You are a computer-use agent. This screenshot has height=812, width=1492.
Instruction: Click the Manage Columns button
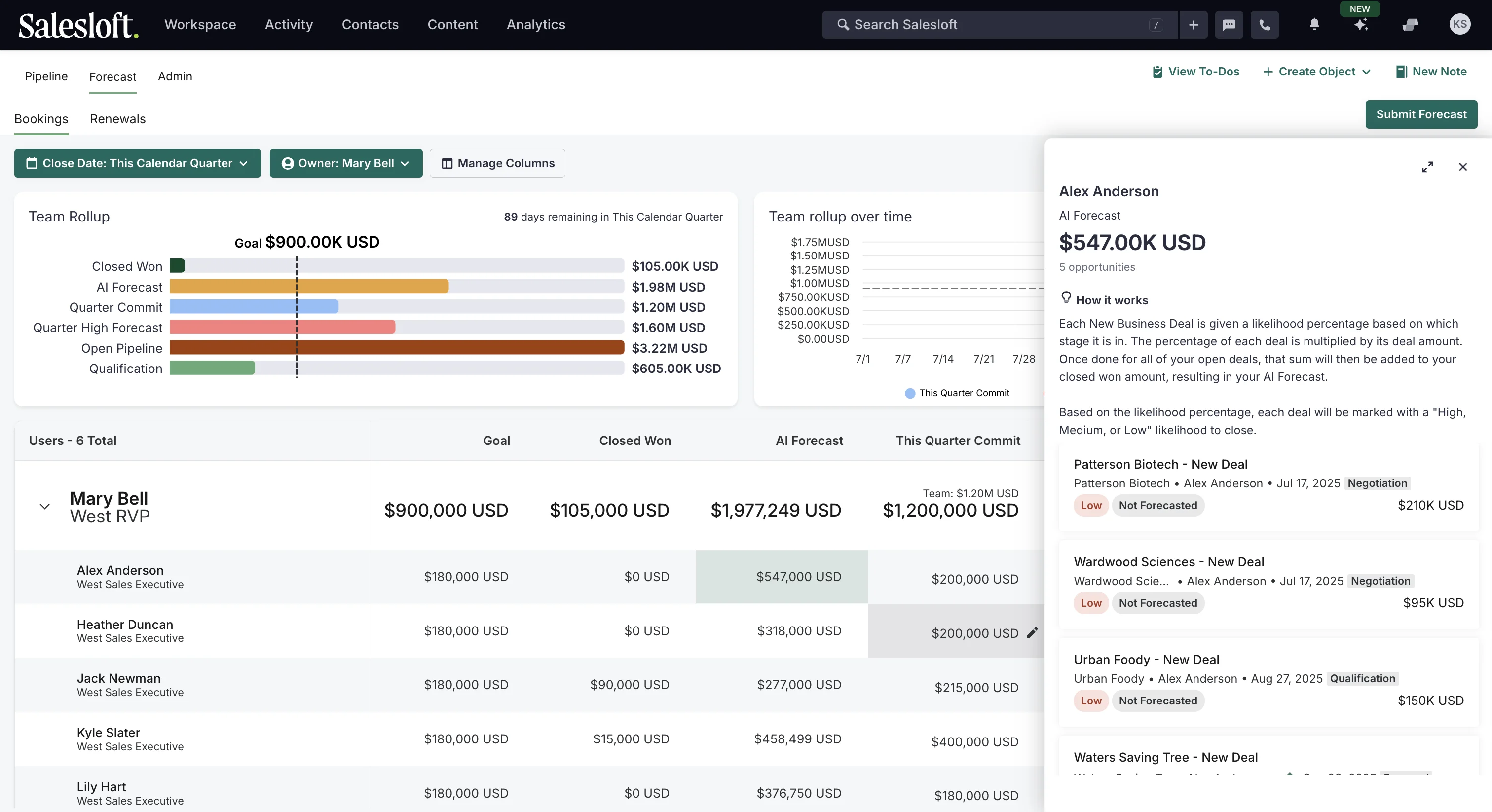click(x=497, y=163)
